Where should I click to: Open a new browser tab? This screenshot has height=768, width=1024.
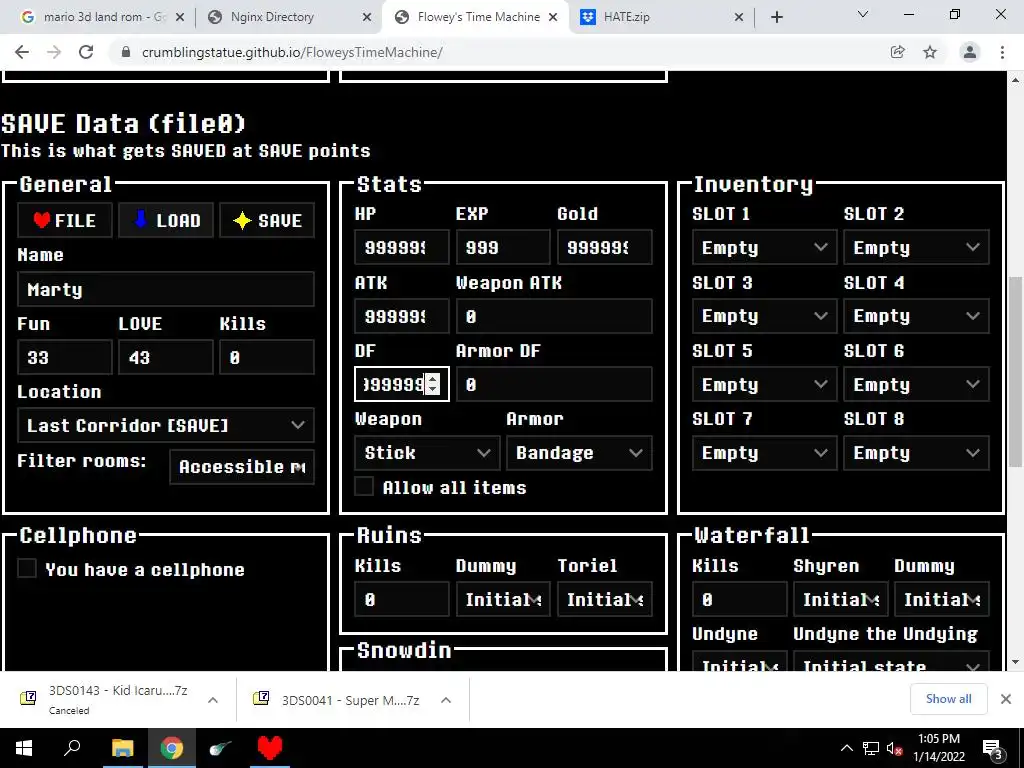tap(776, 17)
